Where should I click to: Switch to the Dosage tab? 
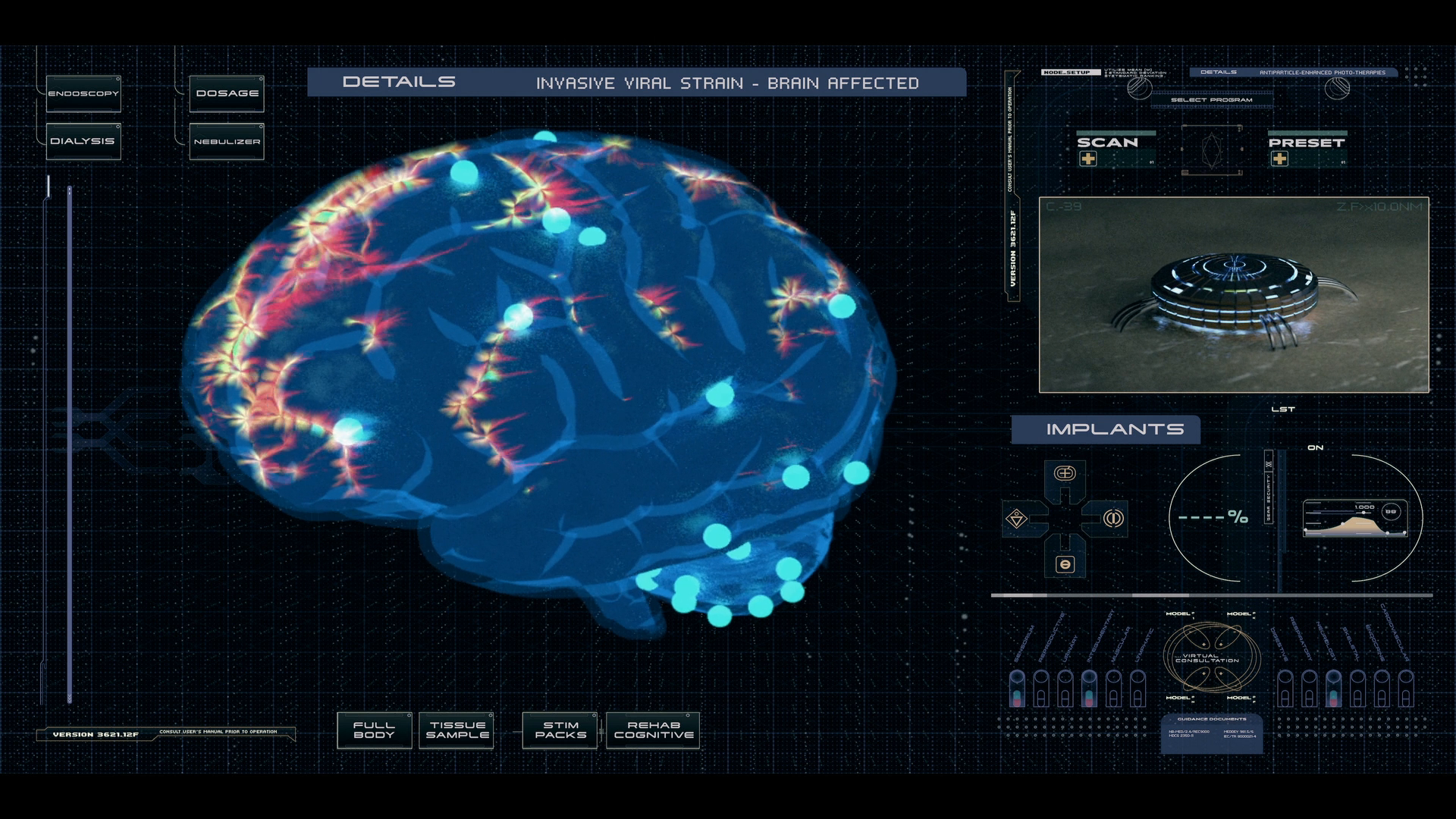pos(227,93)
